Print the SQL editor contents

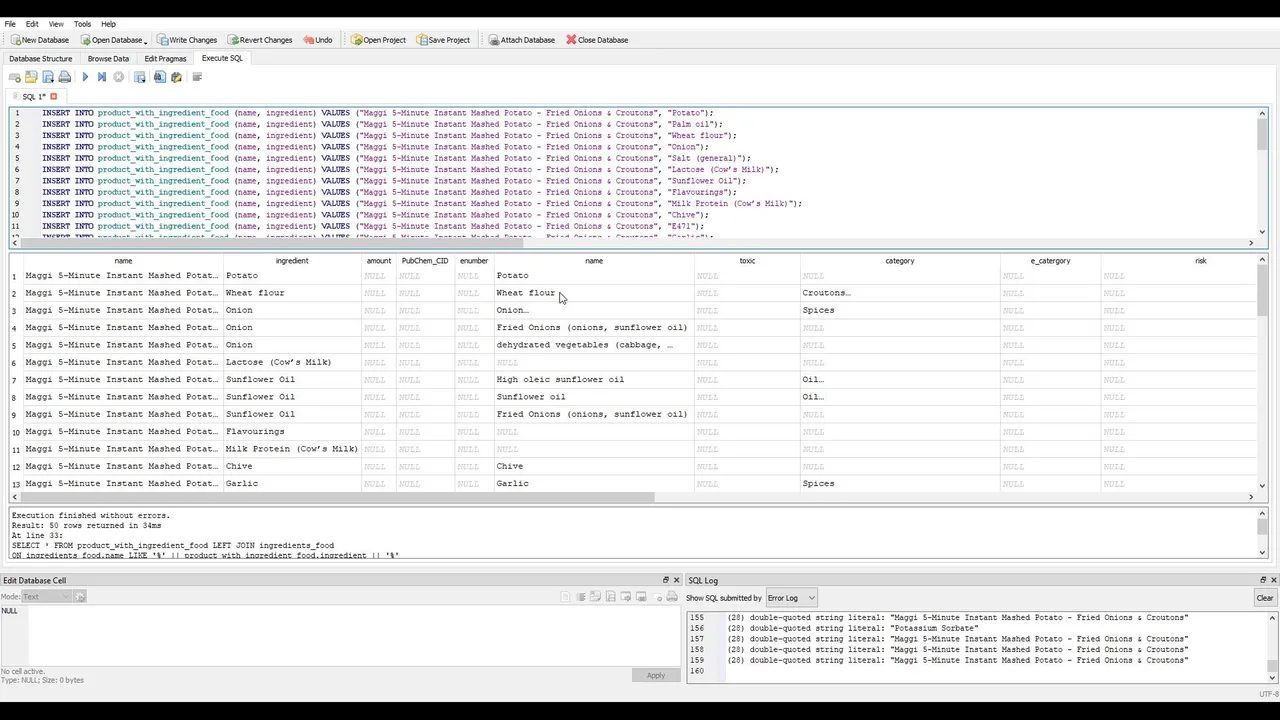tap(65, 77)
